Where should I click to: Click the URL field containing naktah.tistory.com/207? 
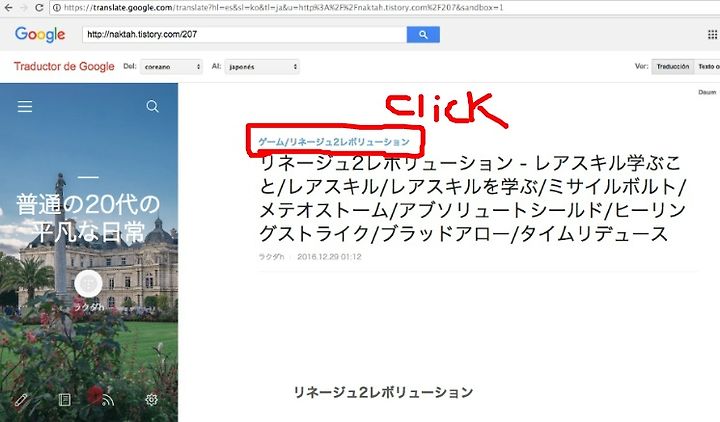[244, 34]
